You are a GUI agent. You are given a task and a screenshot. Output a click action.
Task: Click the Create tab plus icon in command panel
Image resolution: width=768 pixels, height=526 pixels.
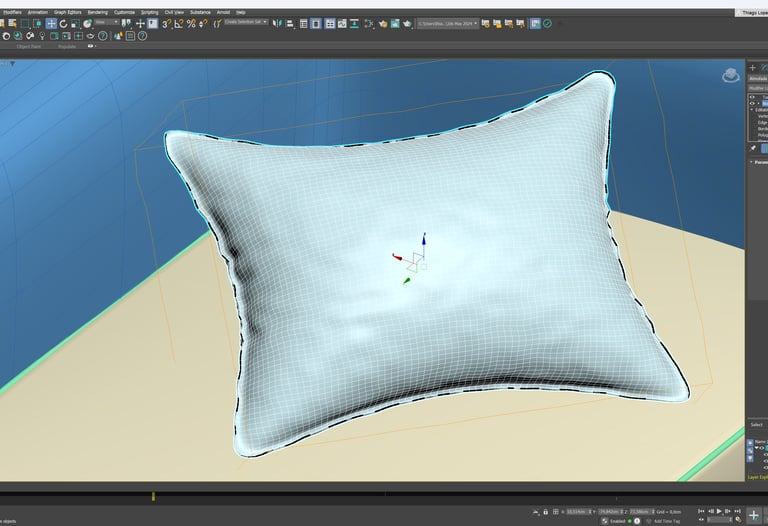[x=752, y=68]
